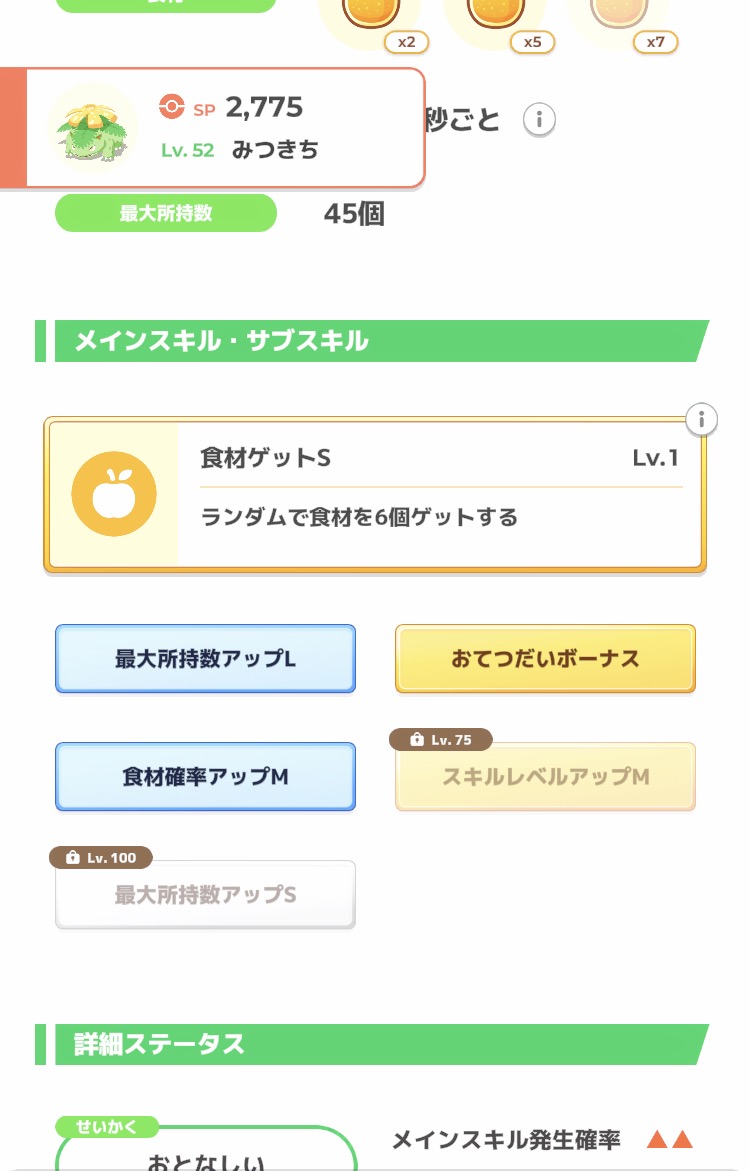Select the locked 最大所持数アップS sub skill
Image resolution: width=750 pixels, height=1171 pixels.
click(x=205, y=895)
